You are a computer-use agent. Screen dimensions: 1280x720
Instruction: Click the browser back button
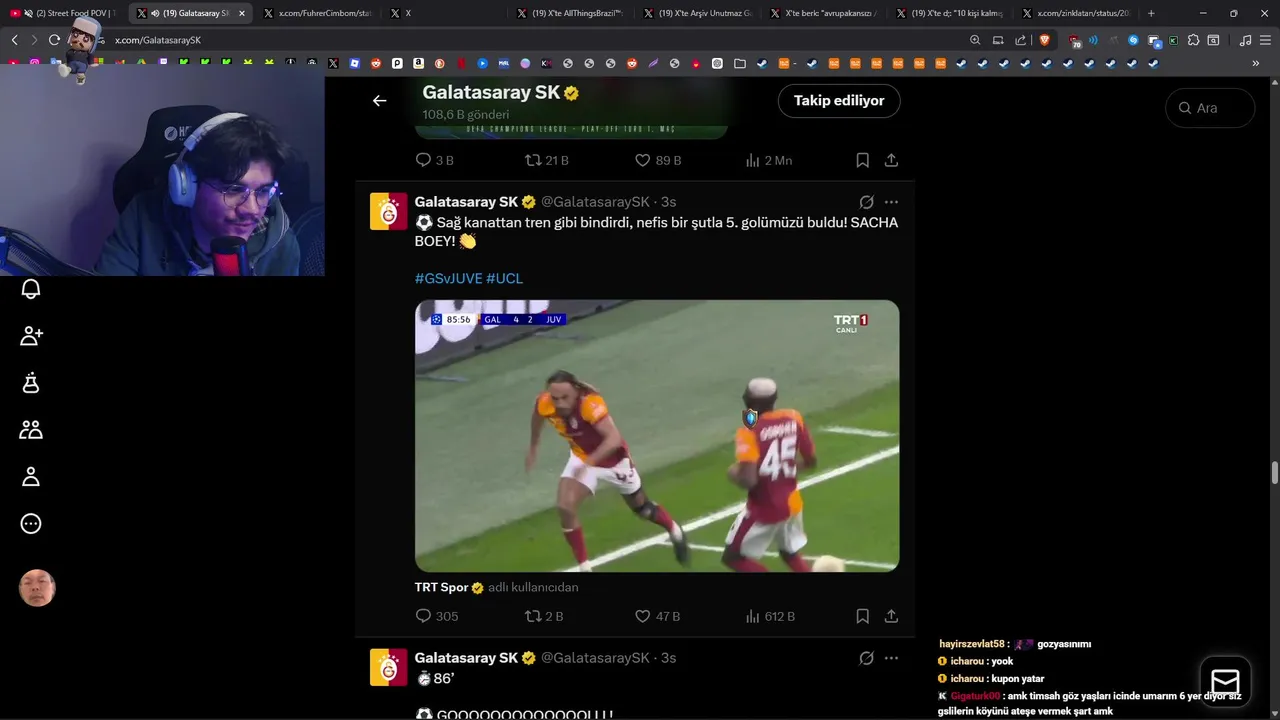14,40
